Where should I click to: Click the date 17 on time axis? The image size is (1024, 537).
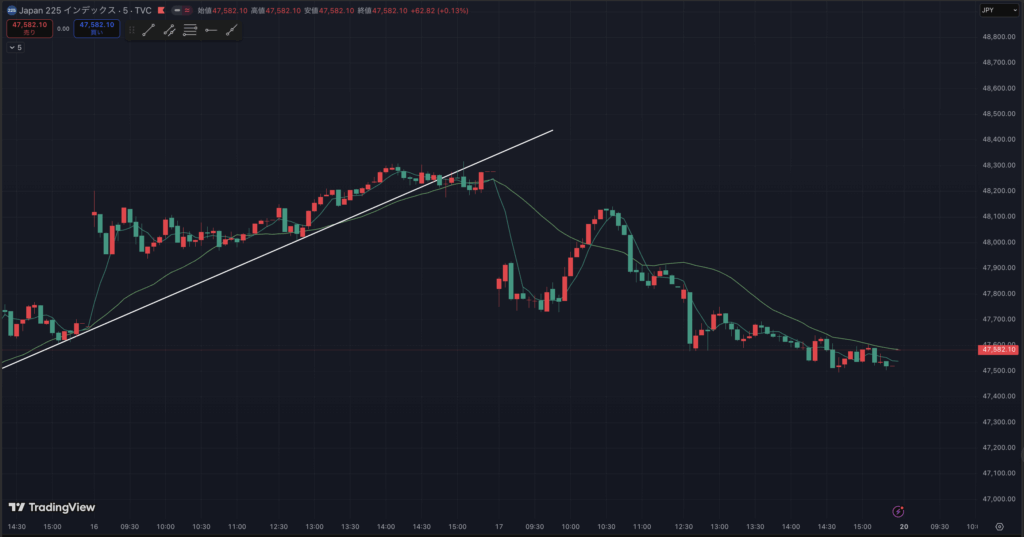click(x=498, y=526)
